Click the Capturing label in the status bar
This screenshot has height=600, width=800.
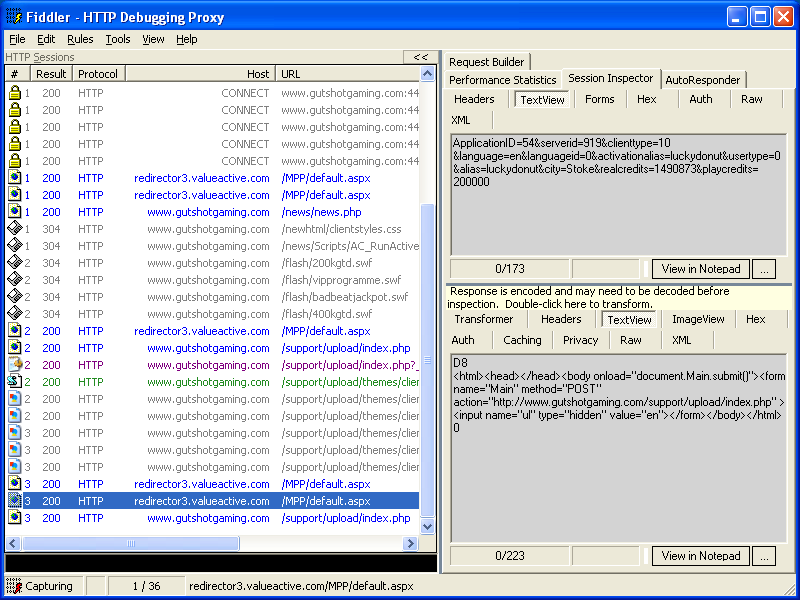click(x=49, y=586)
